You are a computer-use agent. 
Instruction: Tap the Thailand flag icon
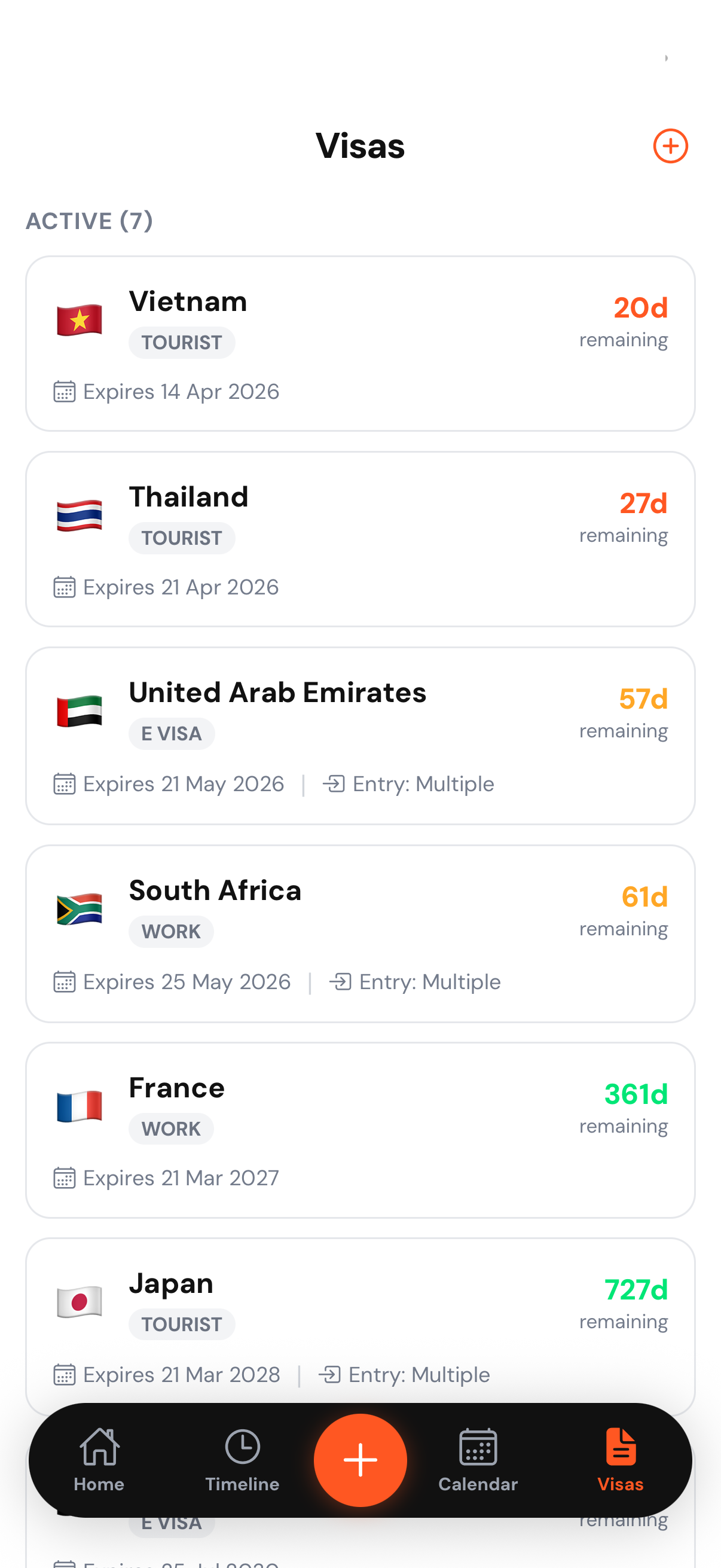79,515
